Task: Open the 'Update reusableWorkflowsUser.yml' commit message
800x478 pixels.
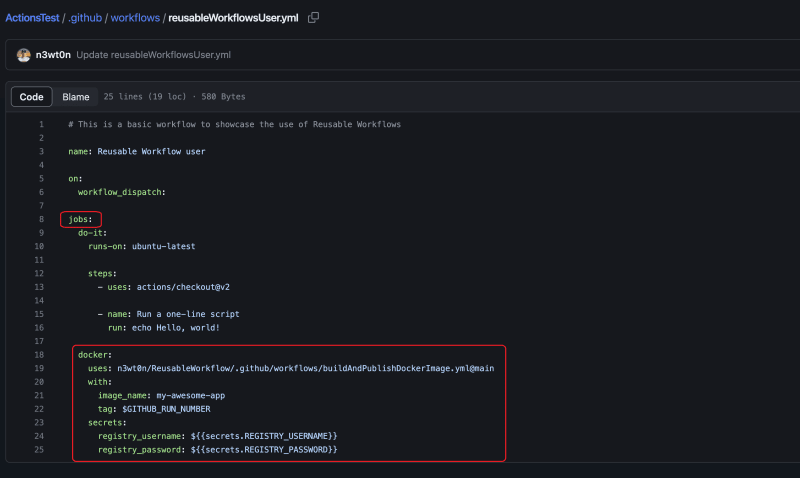Action: point(154,55)
